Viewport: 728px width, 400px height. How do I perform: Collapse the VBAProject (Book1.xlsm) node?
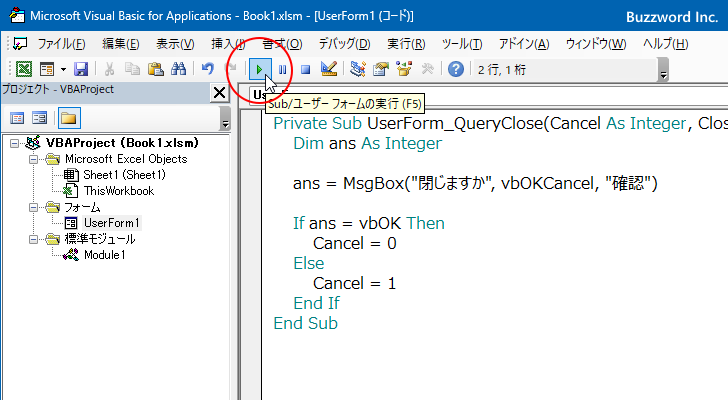(14, 143)
